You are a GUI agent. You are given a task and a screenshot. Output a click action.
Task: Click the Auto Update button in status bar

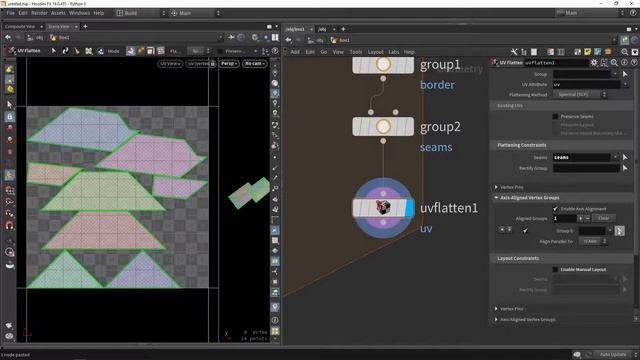pos(613,354)
